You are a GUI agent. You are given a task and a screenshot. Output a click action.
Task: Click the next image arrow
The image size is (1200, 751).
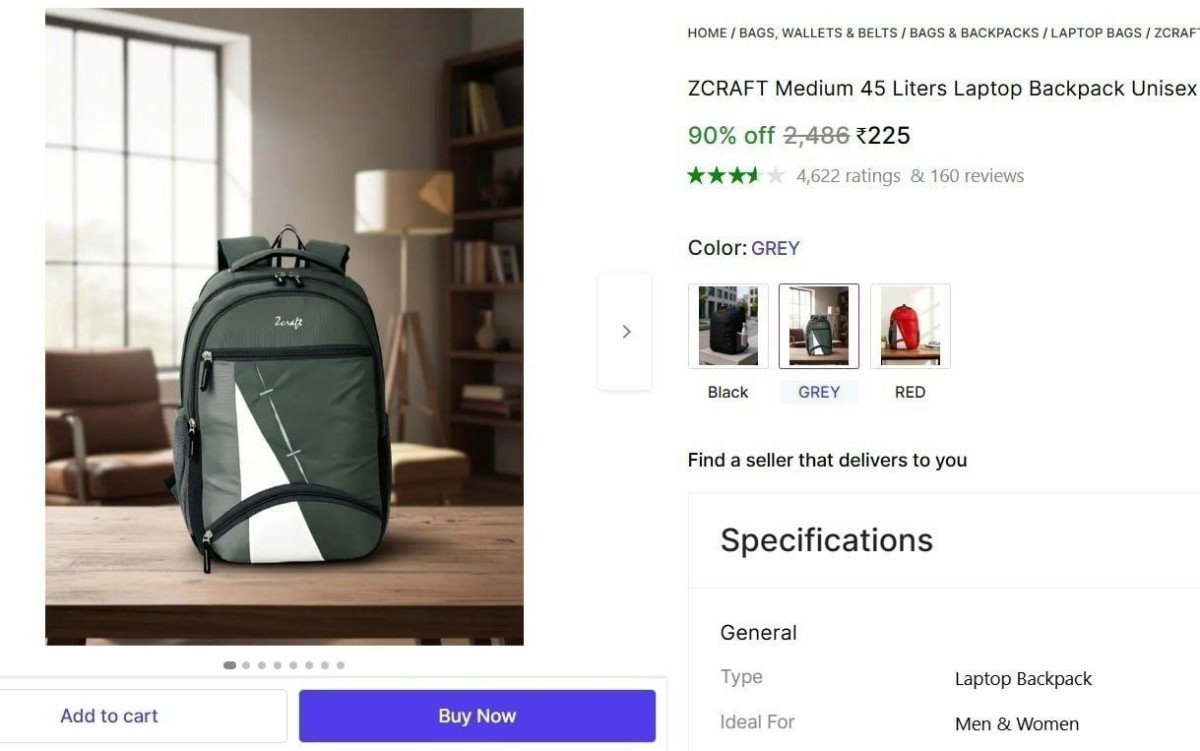626,331
